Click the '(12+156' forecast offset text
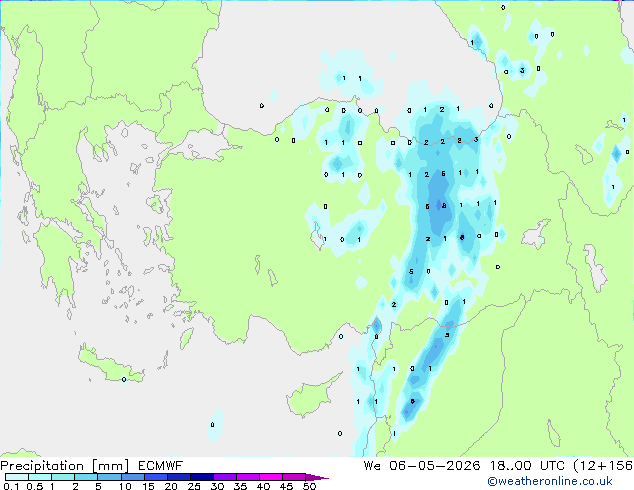The width and height of the screenshot is (634, 490). [x=603, y=466]
